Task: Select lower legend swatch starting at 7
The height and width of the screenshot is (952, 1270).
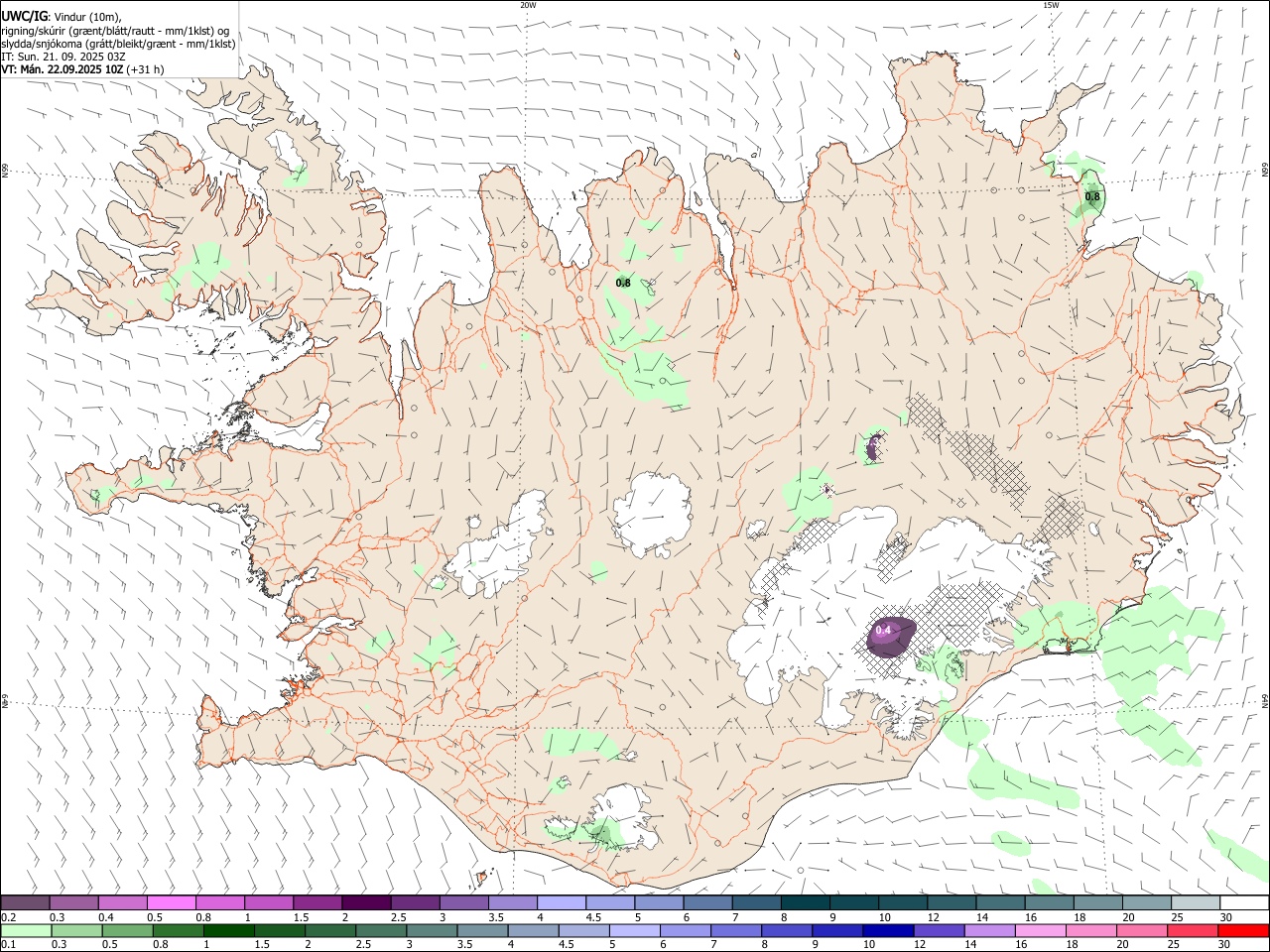Action: (736, 930)
